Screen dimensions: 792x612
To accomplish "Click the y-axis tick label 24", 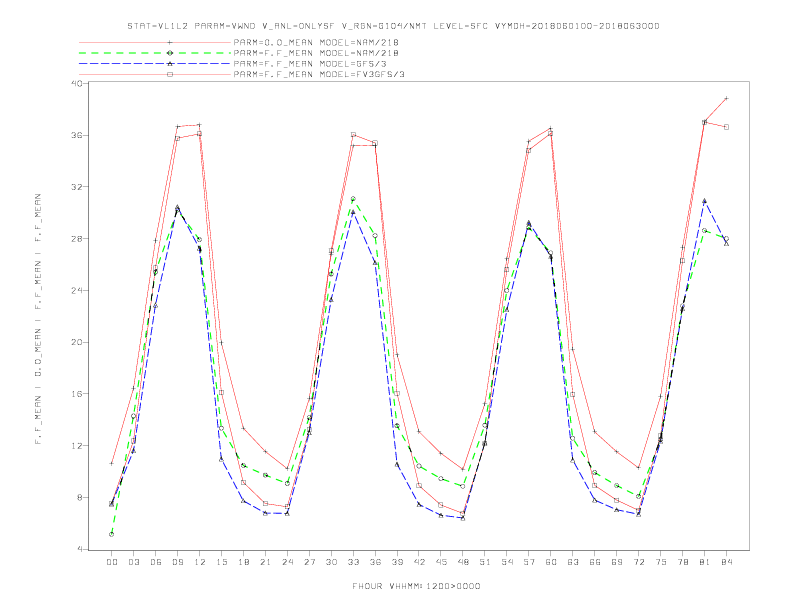I will coord(77,290).
